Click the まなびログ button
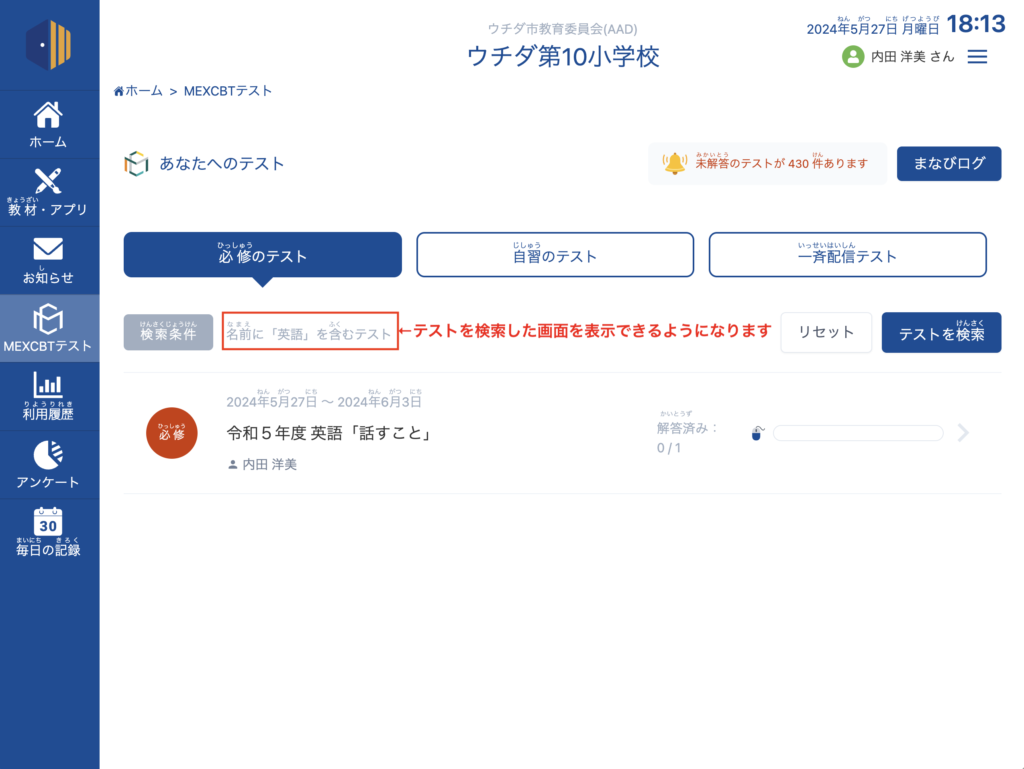The height and width of the screenshot is (769, 1024). pos(948,164)
